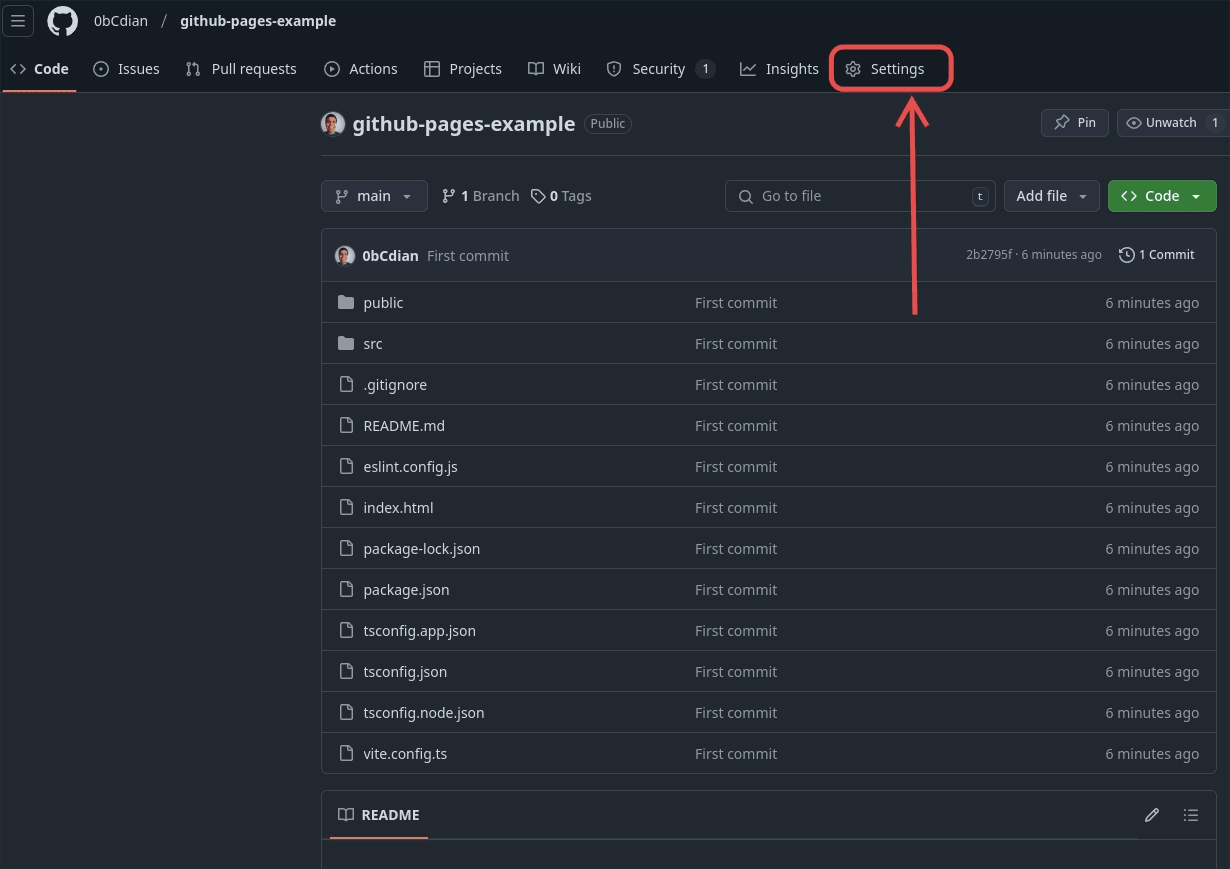View the 1 Commit history

tap(1156, 255)
